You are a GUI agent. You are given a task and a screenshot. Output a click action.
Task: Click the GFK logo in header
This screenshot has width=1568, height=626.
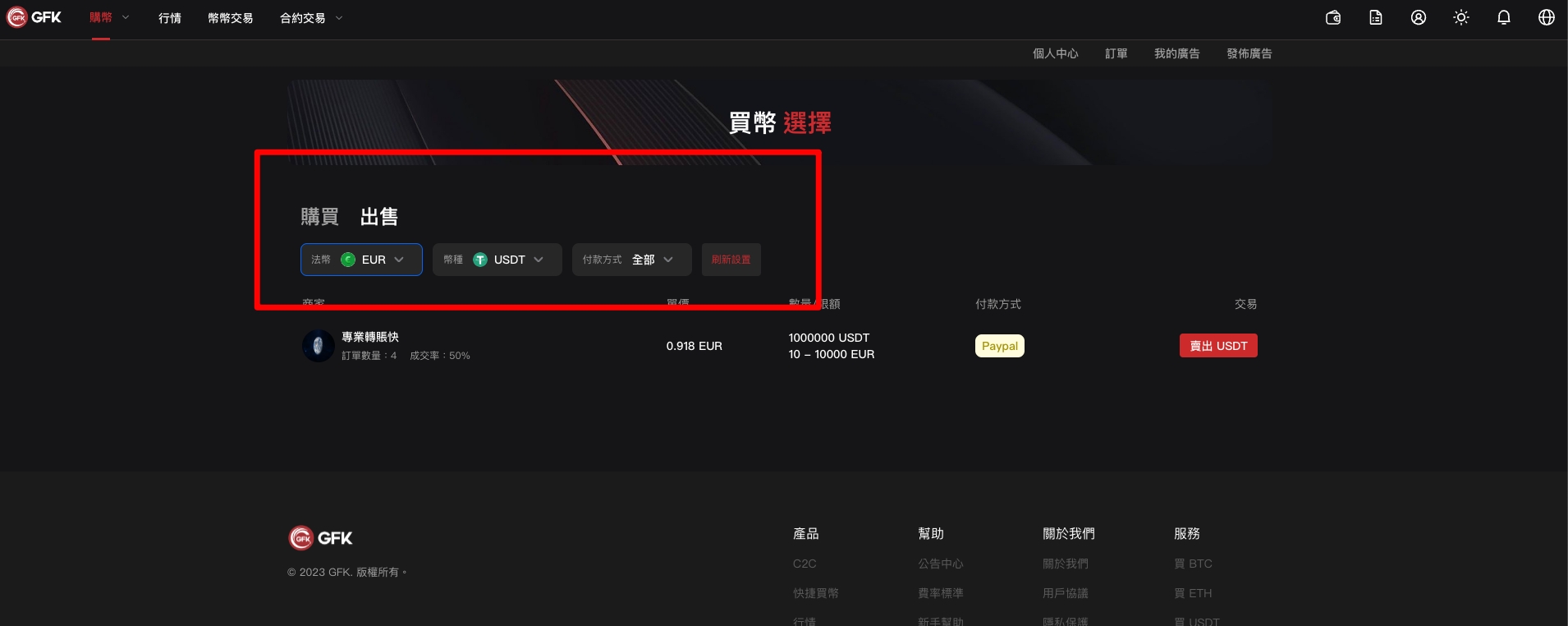(x=34, y=17)
